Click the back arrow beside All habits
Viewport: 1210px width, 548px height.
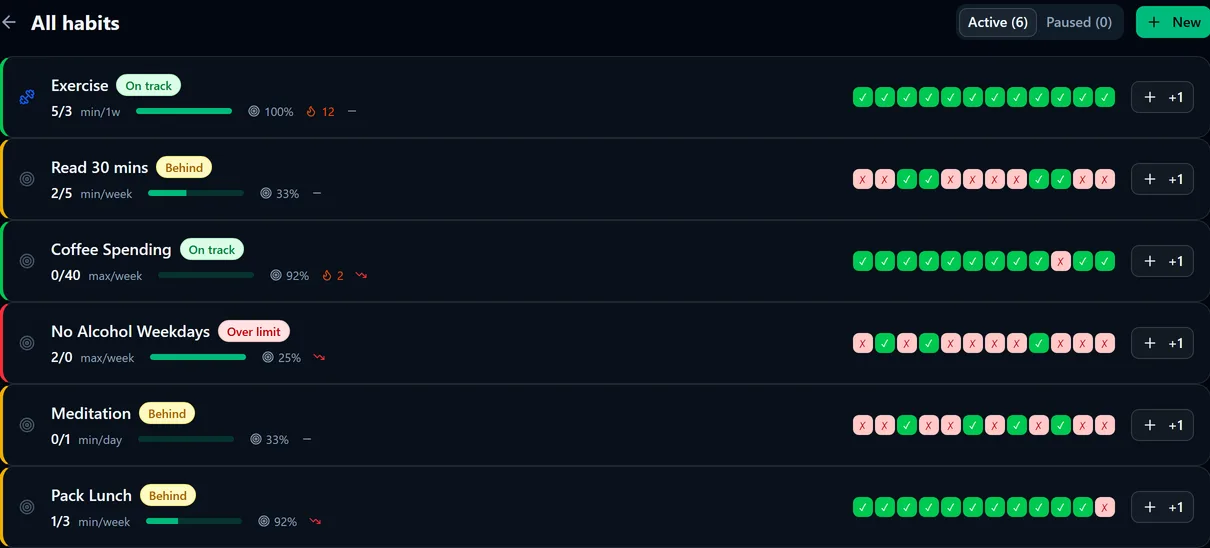9,22
